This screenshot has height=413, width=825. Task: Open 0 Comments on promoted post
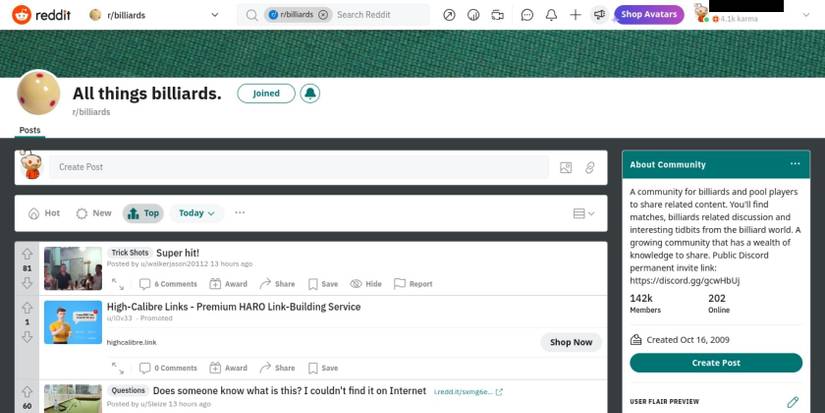[x=168, y=368]
